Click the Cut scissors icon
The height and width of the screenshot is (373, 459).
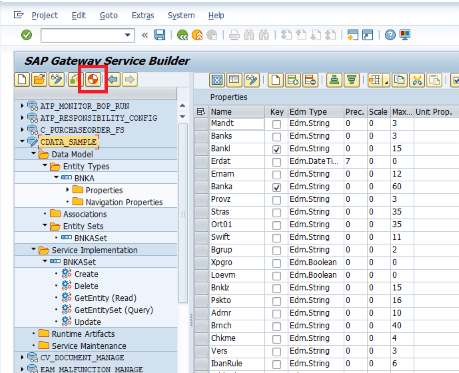417,80
